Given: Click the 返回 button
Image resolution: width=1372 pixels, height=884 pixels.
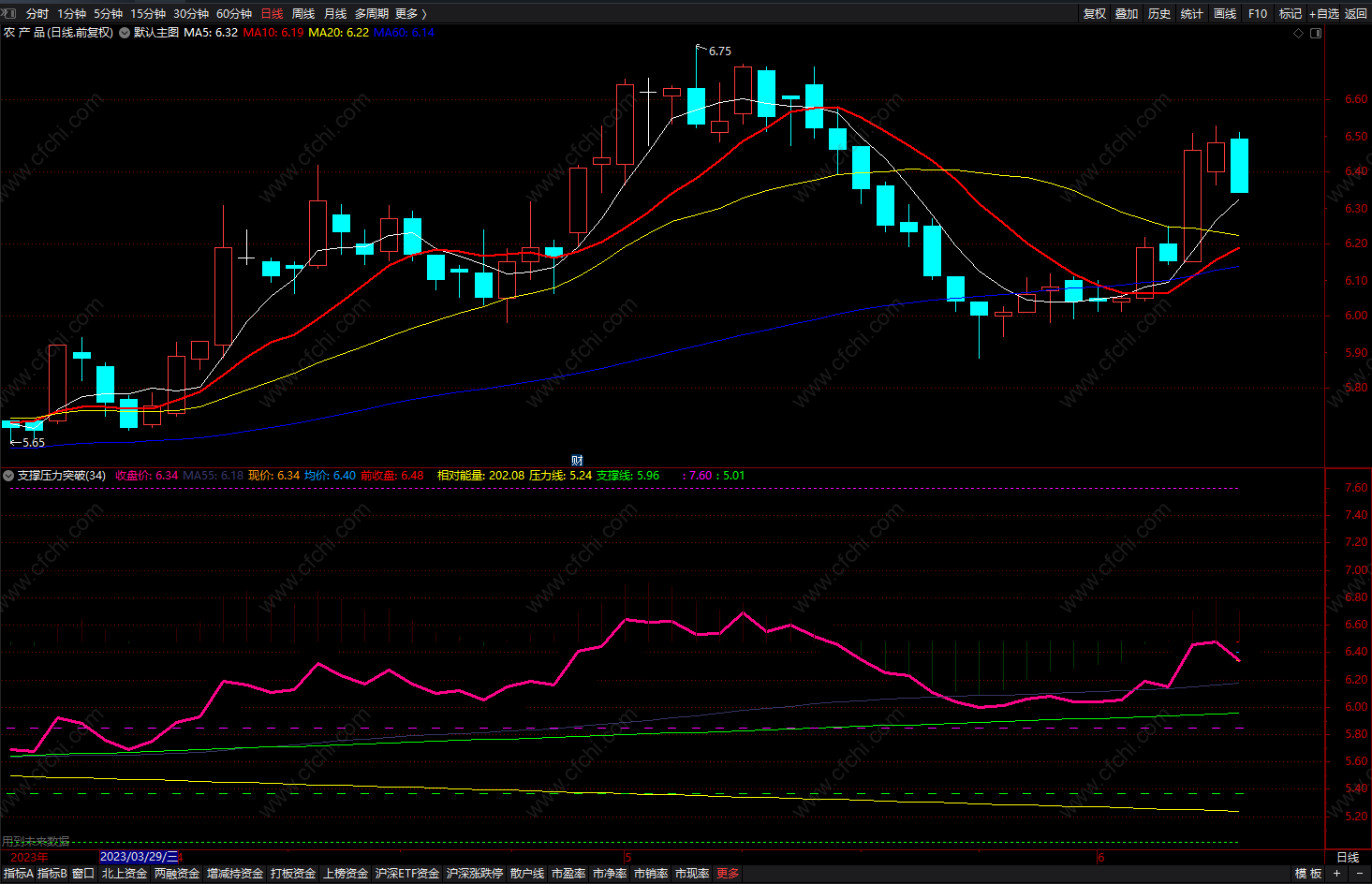Looking at the screenshot, I should pyautogui.click(x=1356, y=13).
